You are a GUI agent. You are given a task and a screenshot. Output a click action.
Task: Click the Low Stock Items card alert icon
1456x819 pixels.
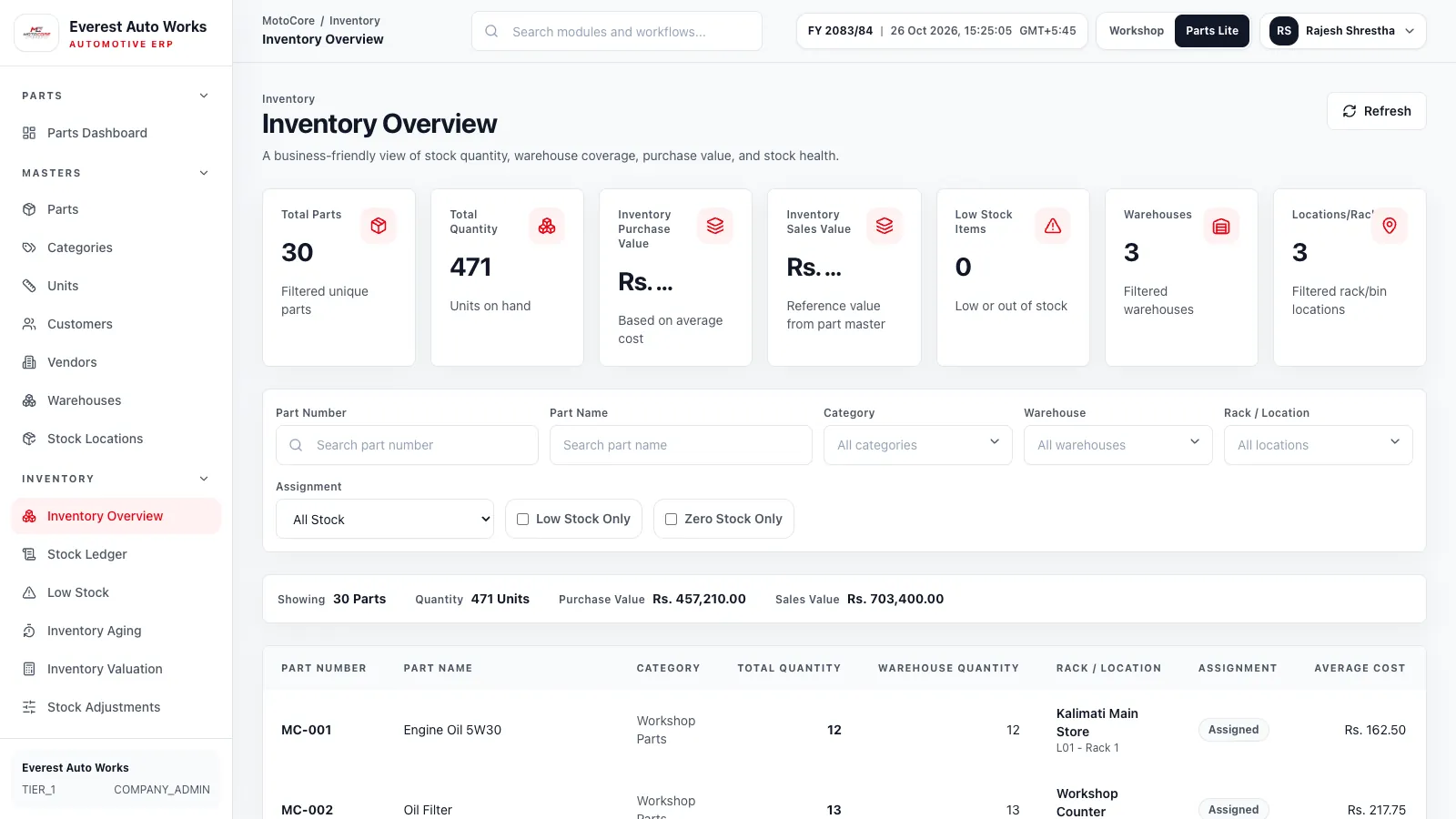tap(1053, 226)
